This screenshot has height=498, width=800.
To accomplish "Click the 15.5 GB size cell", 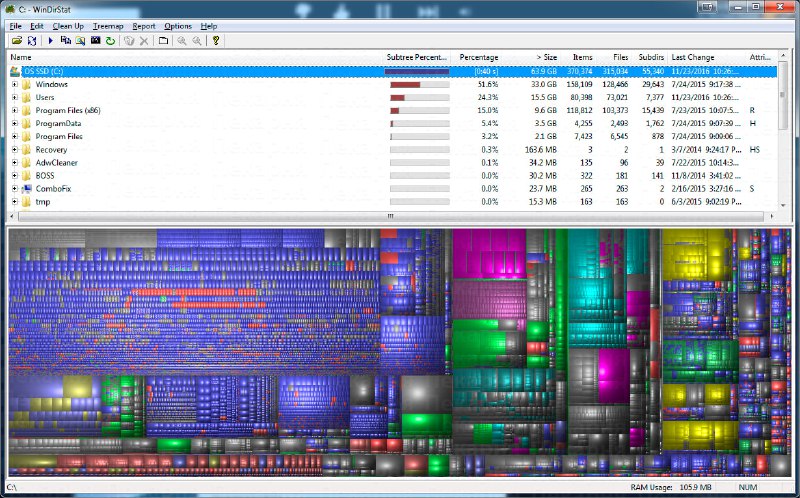I will point(543,97).
